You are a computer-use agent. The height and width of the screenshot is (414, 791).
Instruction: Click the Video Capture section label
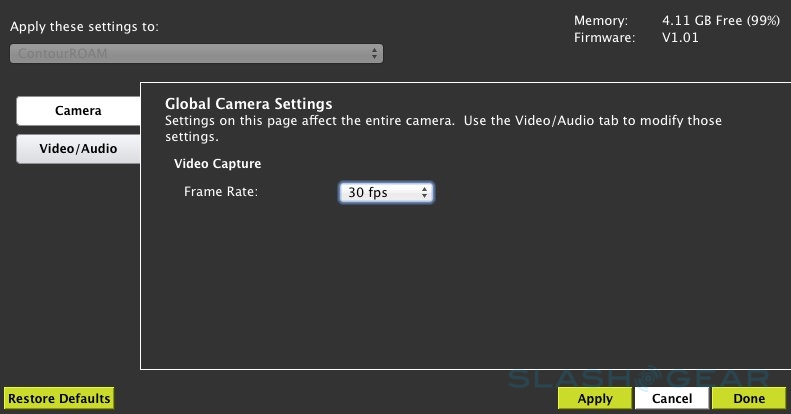click(217, 163)
